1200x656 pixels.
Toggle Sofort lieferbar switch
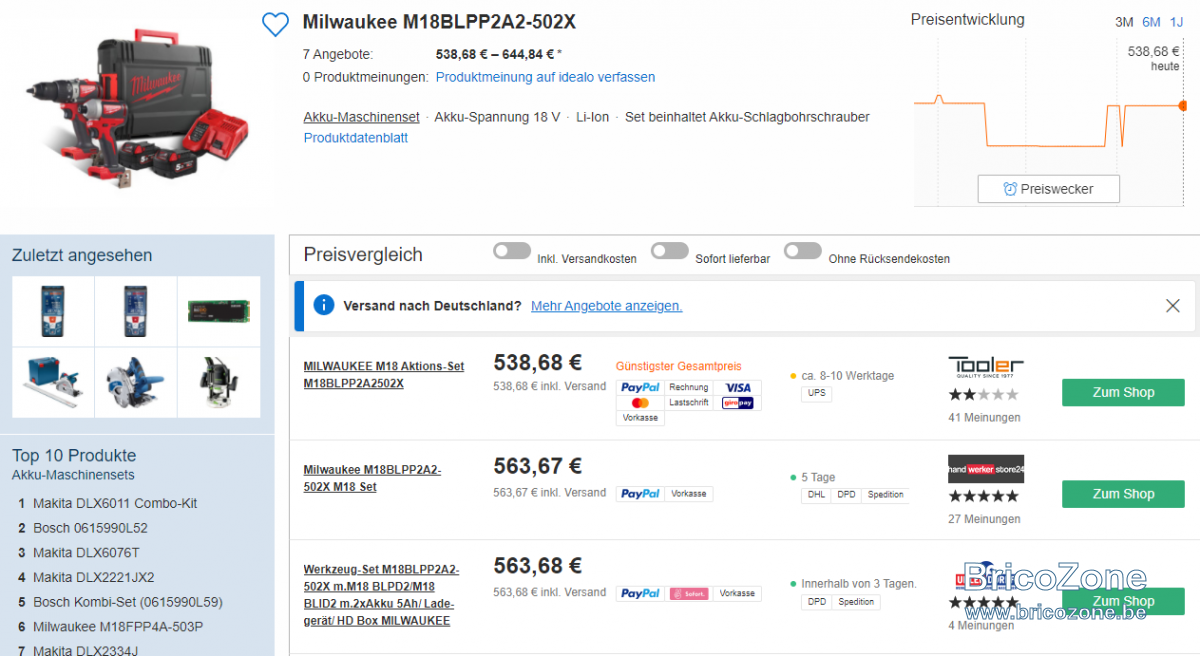[x=670, y=250]
